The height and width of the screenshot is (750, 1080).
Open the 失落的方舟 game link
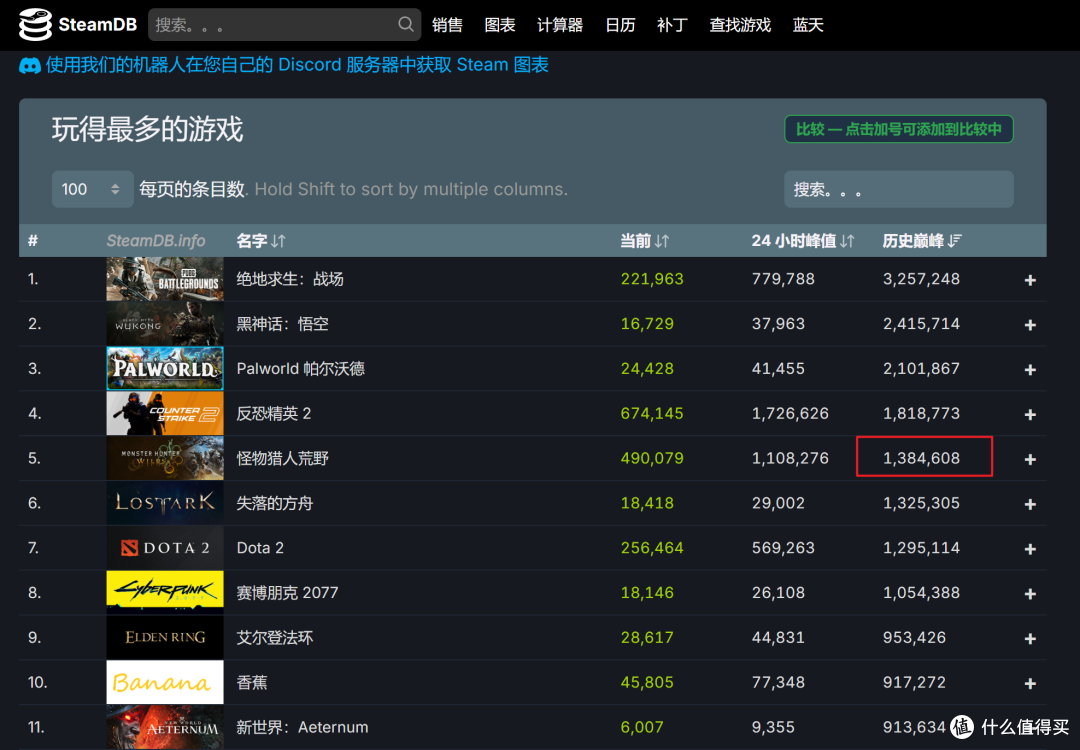point(275,503)
